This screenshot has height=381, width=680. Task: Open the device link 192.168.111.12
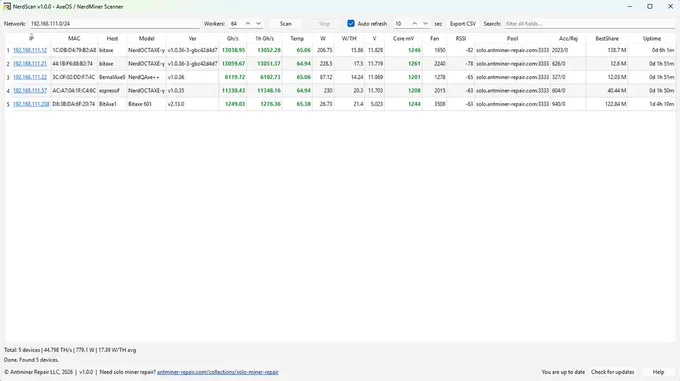pos(30,50)
